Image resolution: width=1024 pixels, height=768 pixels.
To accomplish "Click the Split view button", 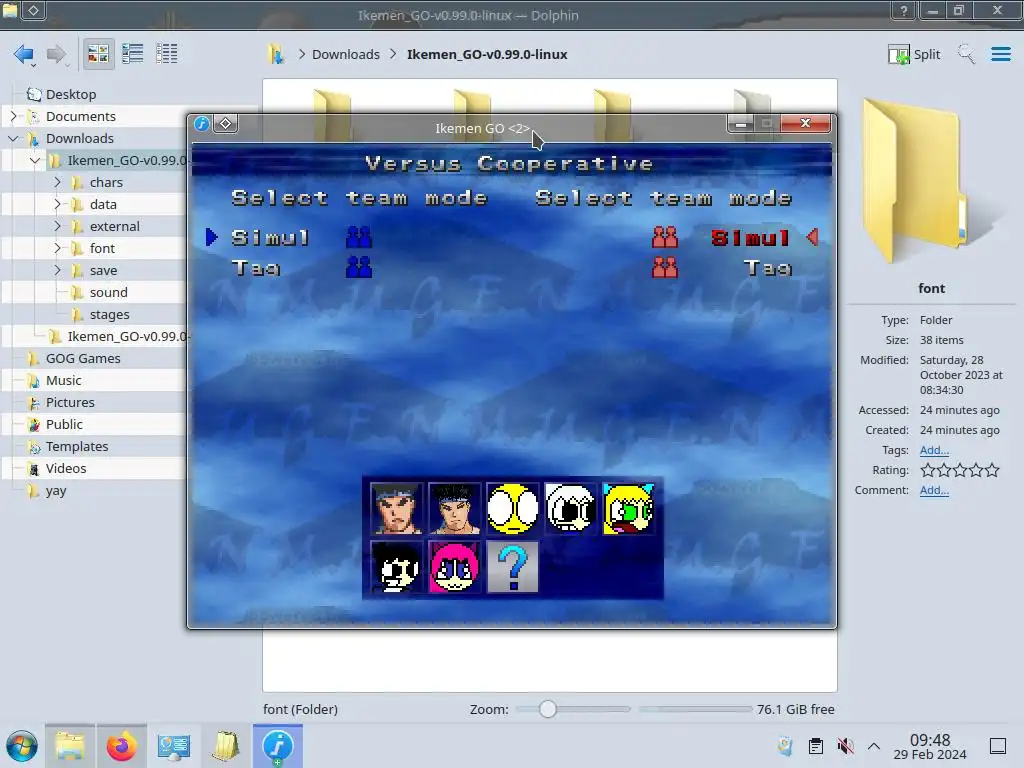I will pyautogui.click(x=914, y=54).
